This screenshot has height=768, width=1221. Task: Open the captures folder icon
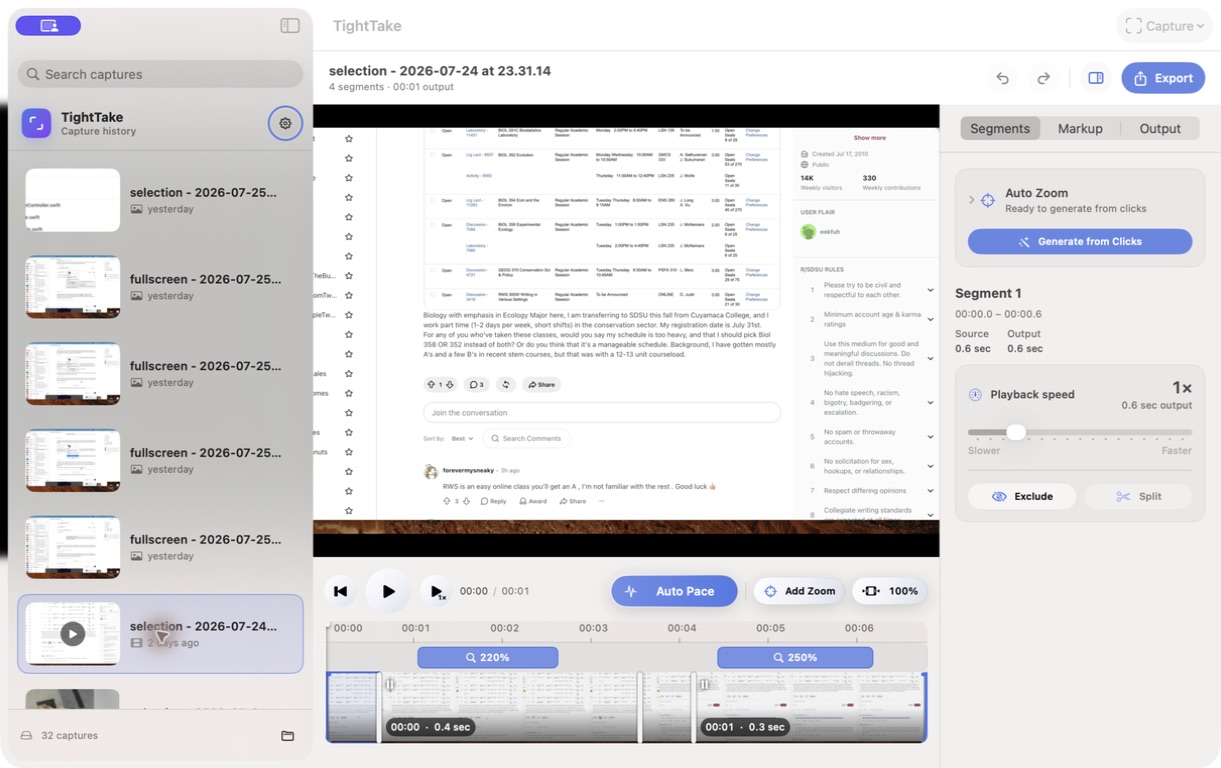(288, 736)
